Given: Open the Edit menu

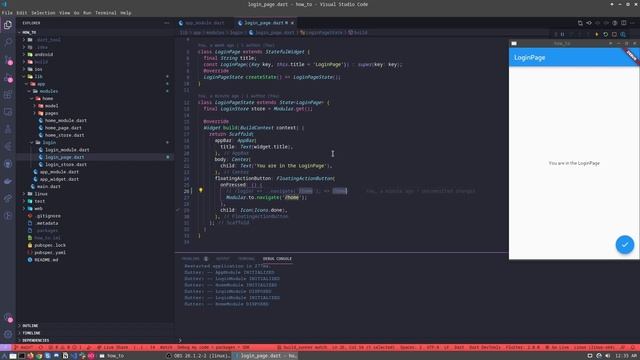Looking at the screenshot, I should (x=22, y=13).
